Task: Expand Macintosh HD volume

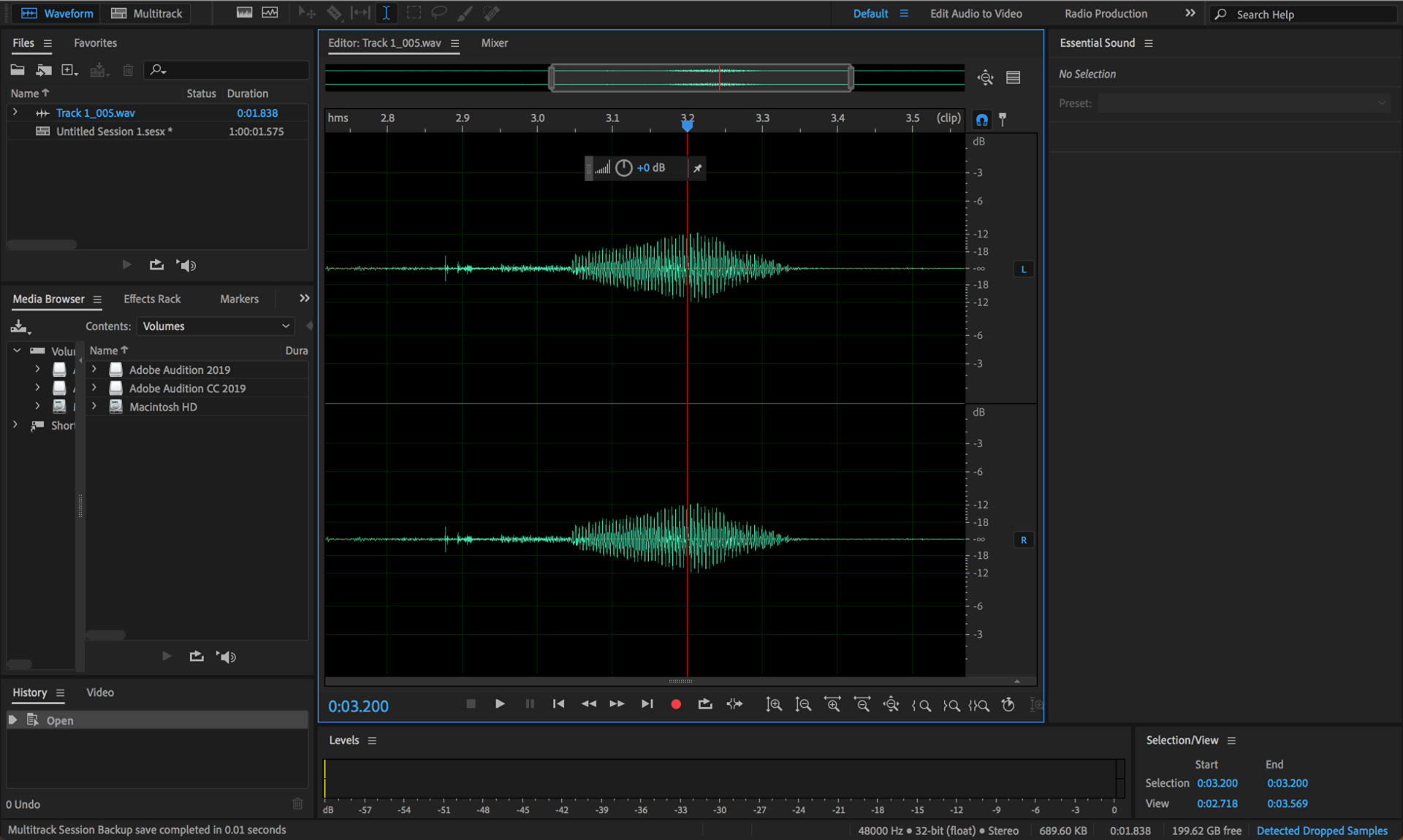Action: click(x=94, y=407)
